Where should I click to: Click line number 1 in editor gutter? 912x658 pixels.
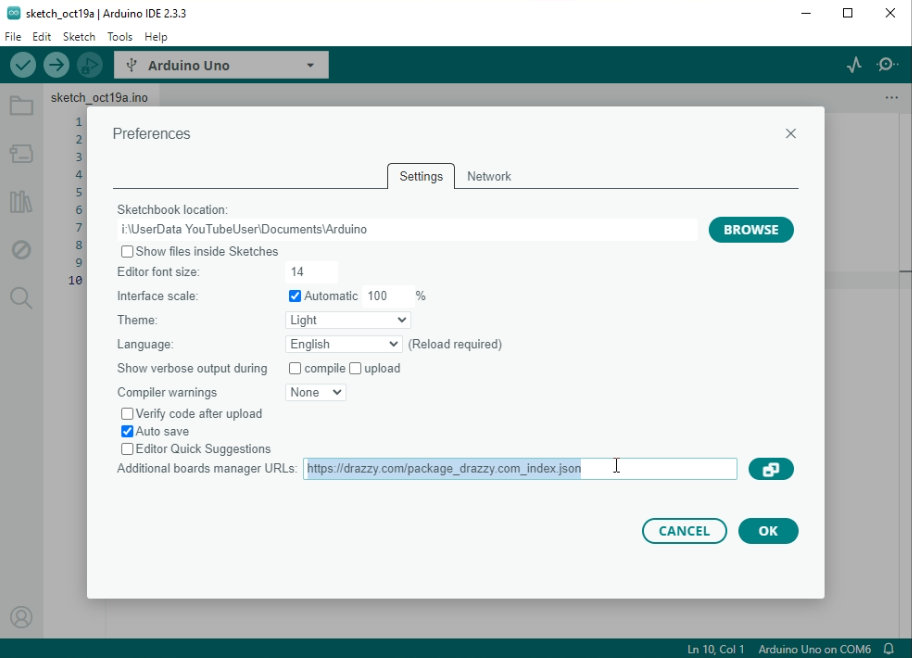(79, 122)
